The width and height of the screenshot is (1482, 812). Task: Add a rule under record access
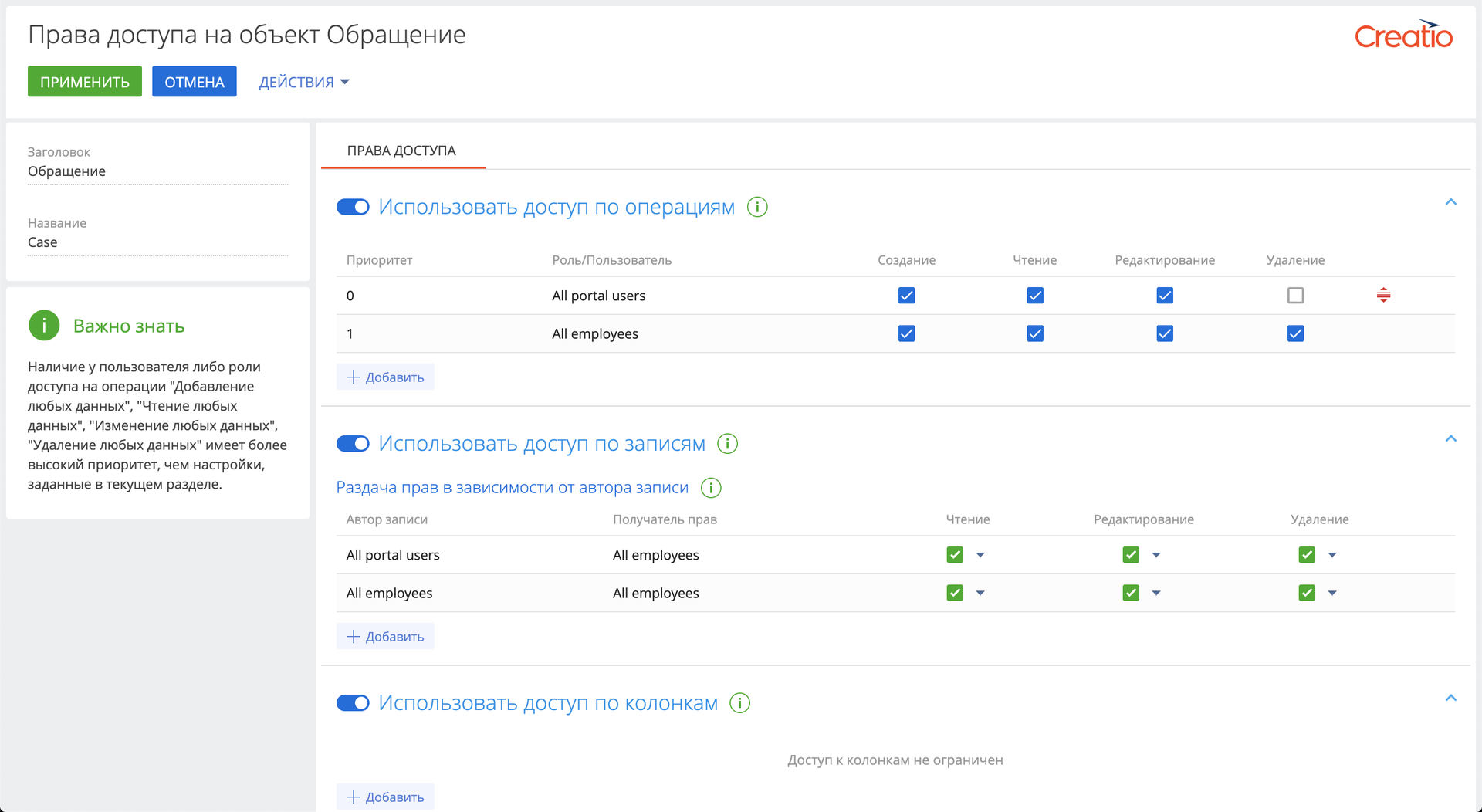click(385, 637)
